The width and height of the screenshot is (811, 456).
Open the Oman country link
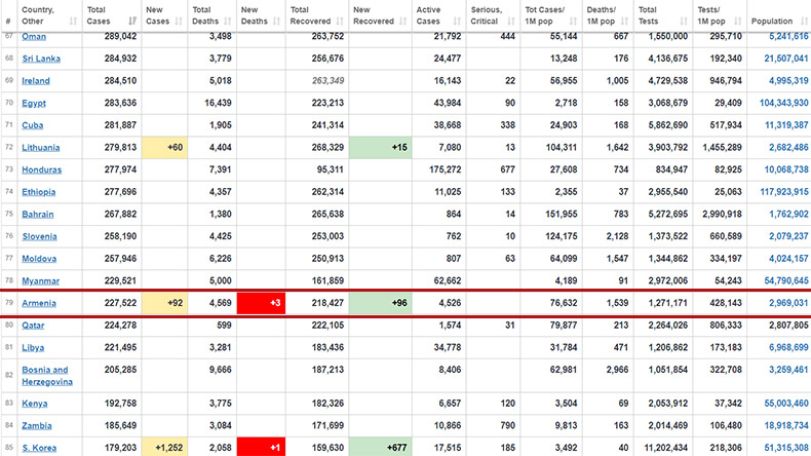point(34,37)
